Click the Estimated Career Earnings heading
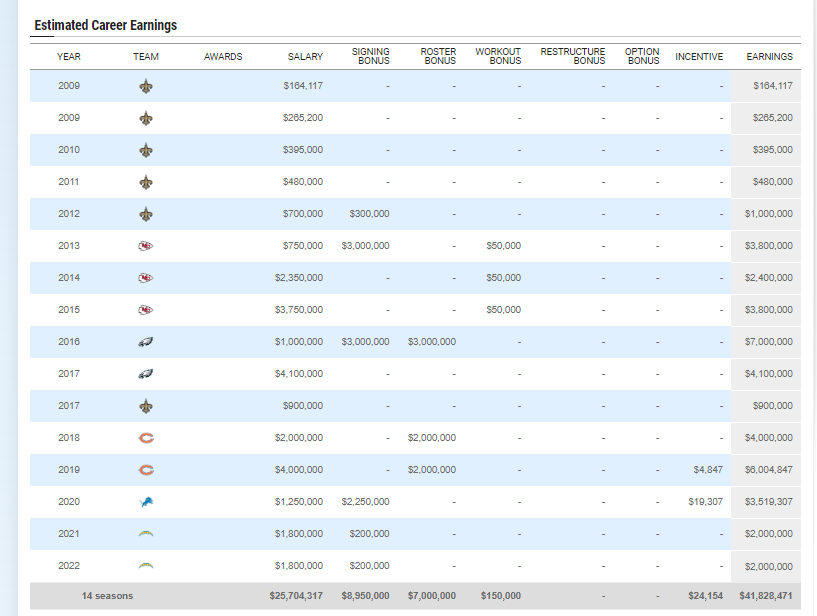Screen dimensions: 817x616 click(x=106, y=25)
